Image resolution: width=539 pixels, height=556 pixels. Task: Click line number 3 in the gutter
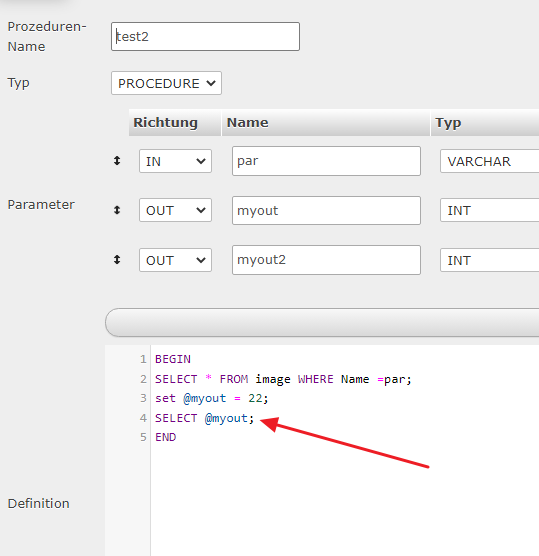click(143, 398)
